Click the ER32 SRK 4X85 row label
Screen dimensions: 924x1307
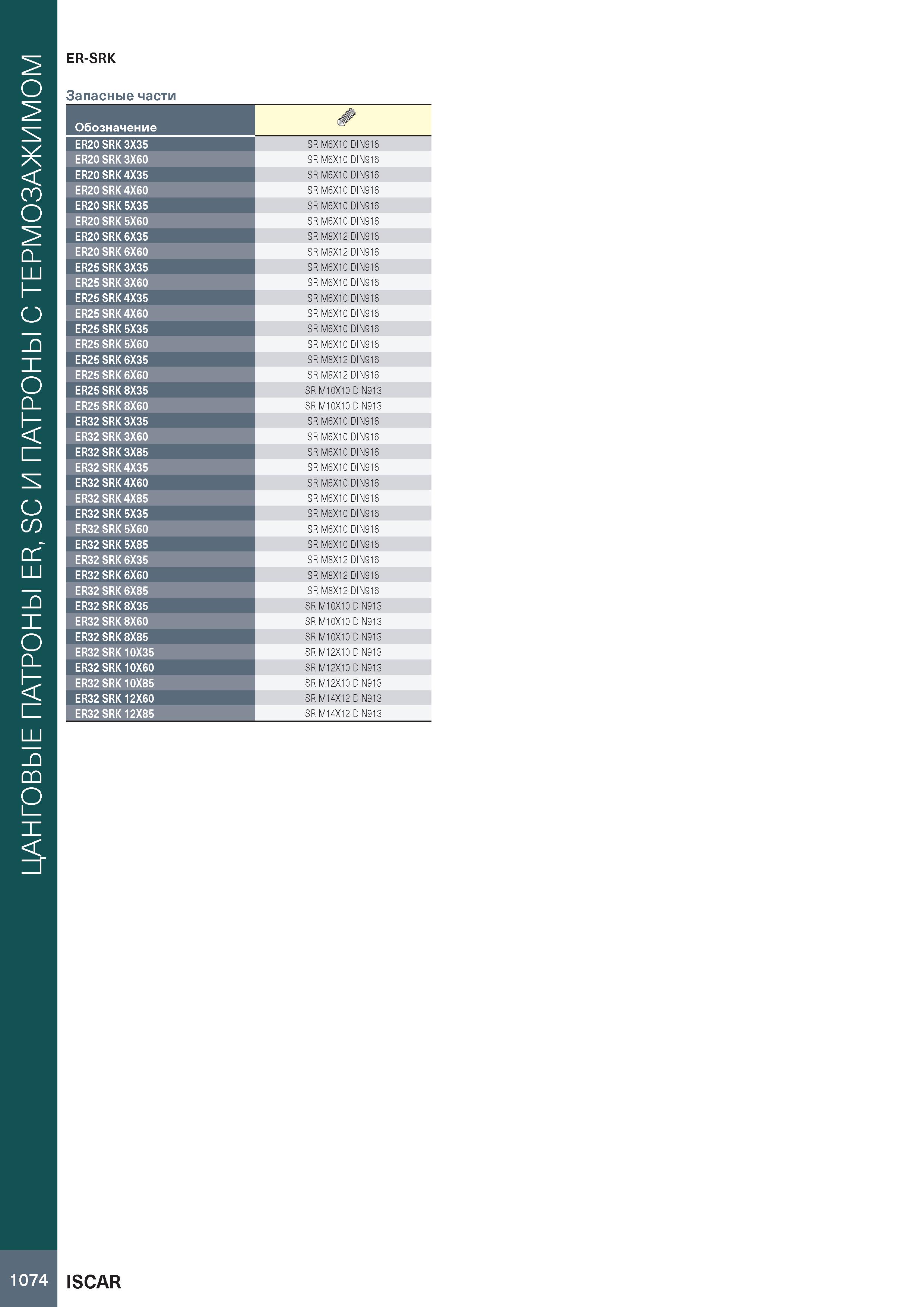pos(111,498)
